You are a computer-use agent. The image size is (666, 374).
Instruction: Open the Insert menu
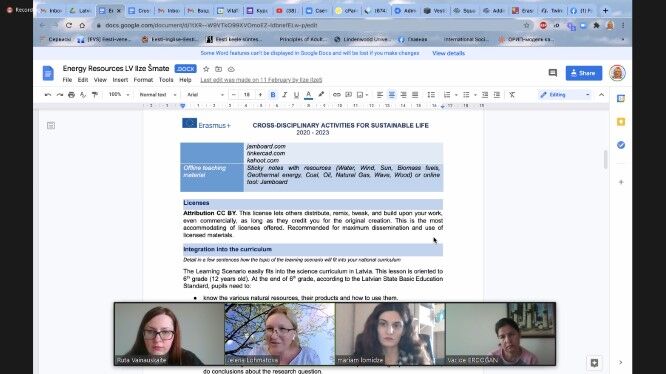[x=120, y=80]
